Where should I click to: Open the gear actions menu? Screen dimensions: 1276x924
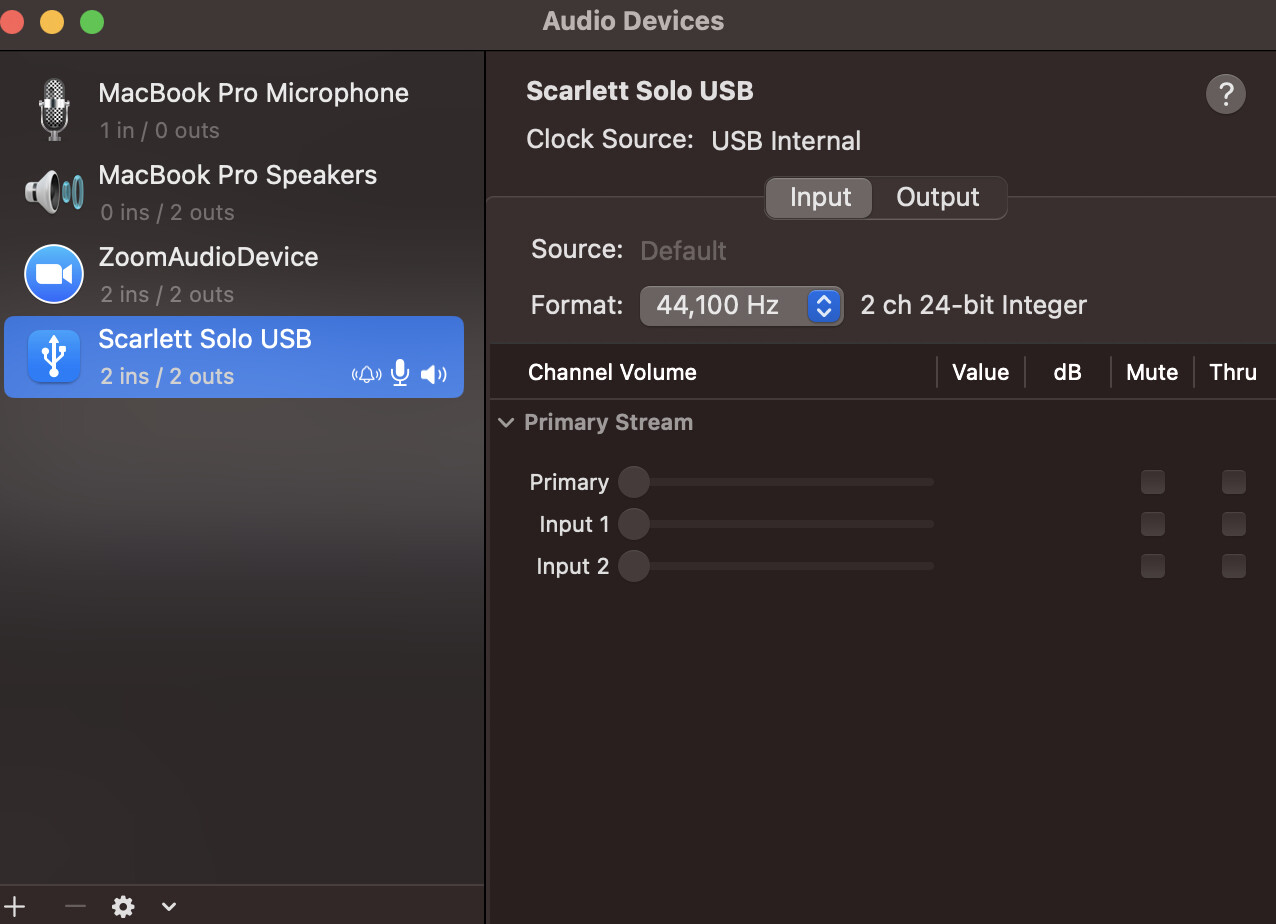[123, 907]
